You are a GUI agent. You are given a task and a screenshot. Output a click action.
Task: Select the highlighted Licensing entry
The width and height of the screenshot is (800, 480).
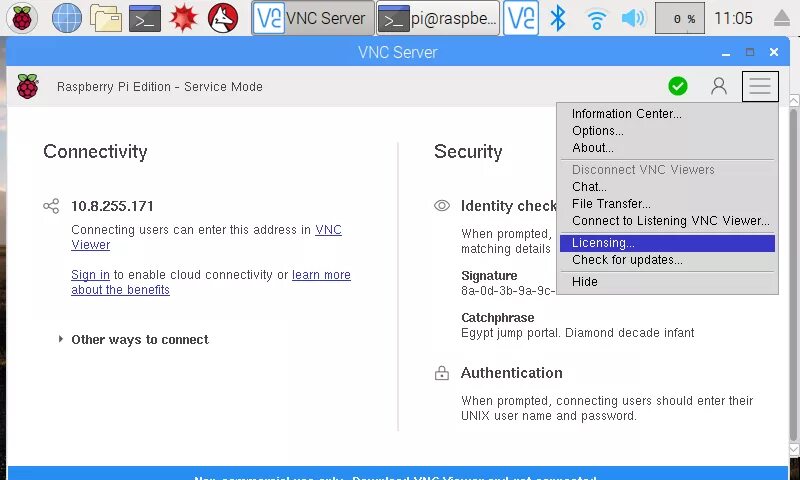pos(667,243)
